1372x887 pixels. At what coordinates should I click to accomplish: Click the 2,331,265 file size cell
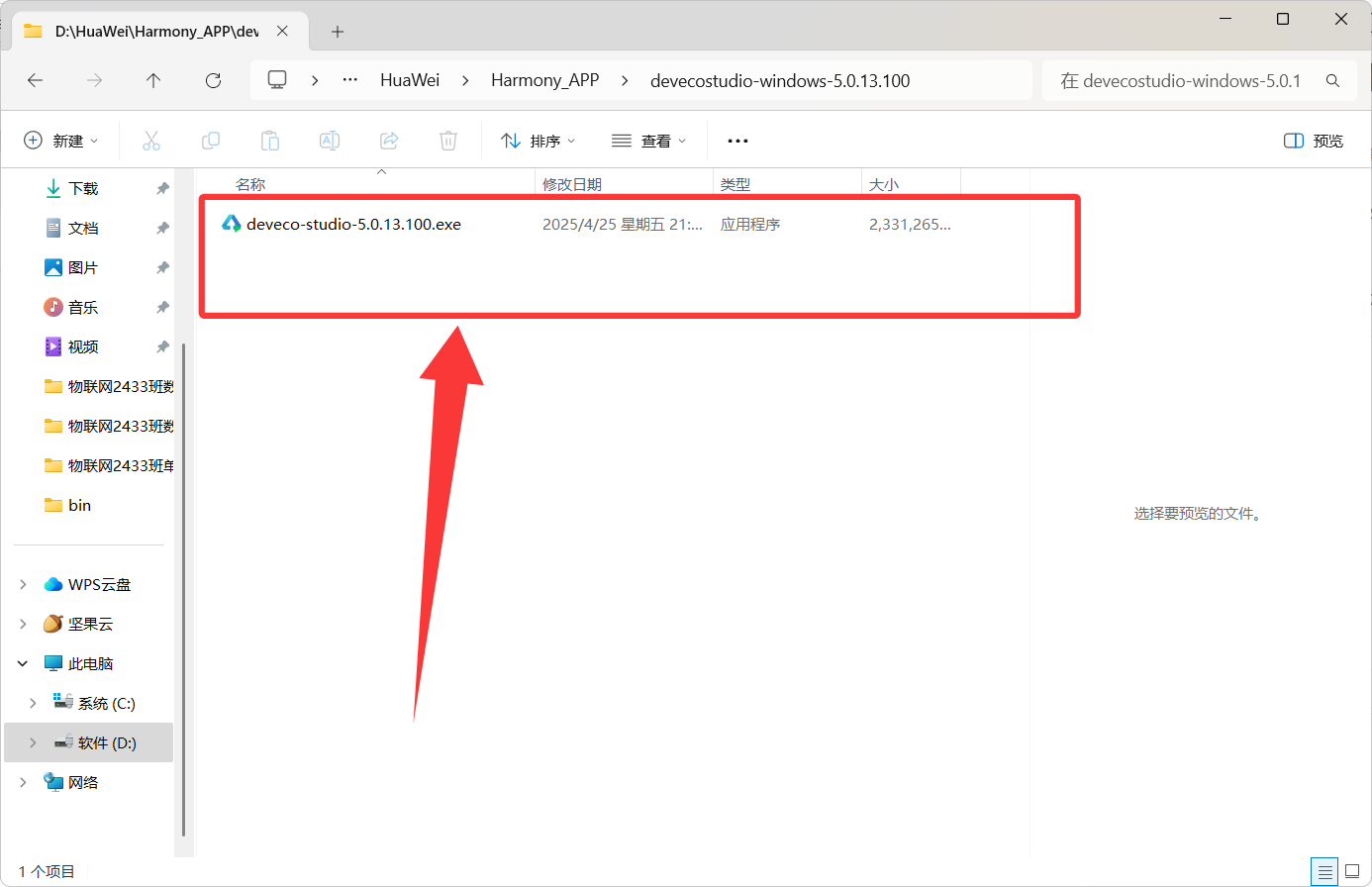[910, 225]
